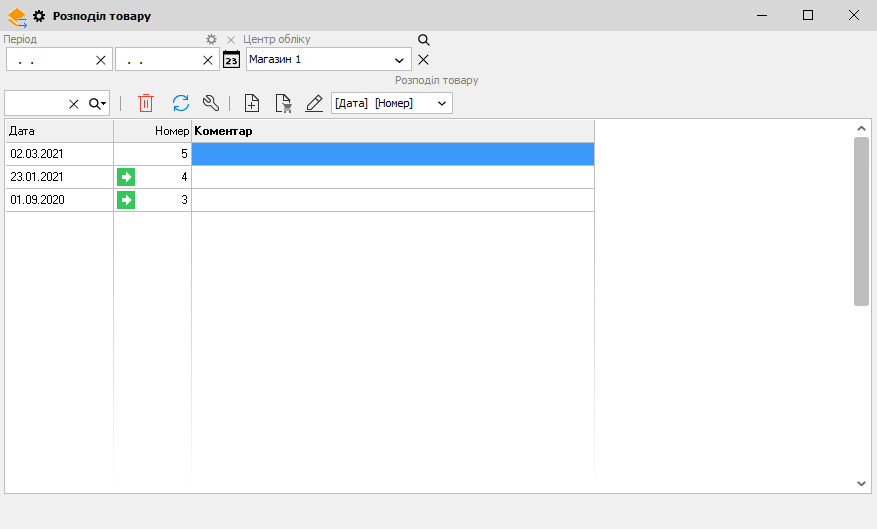
Task: Click into the second period date field
Action: (158, 60)
